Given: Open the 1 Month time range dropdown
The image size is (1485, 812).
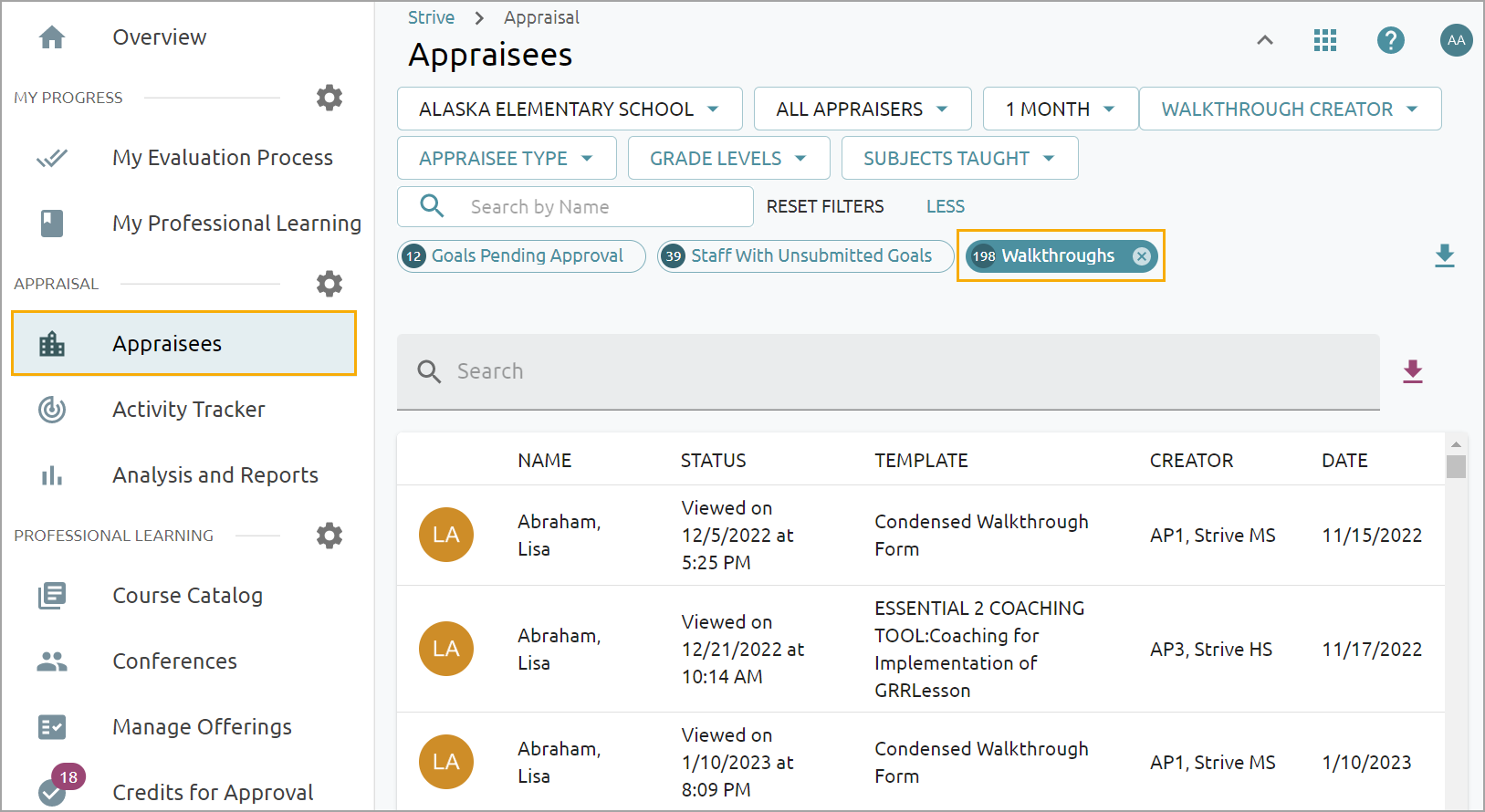Looking at the screenshot, I should pos(1061,109).
